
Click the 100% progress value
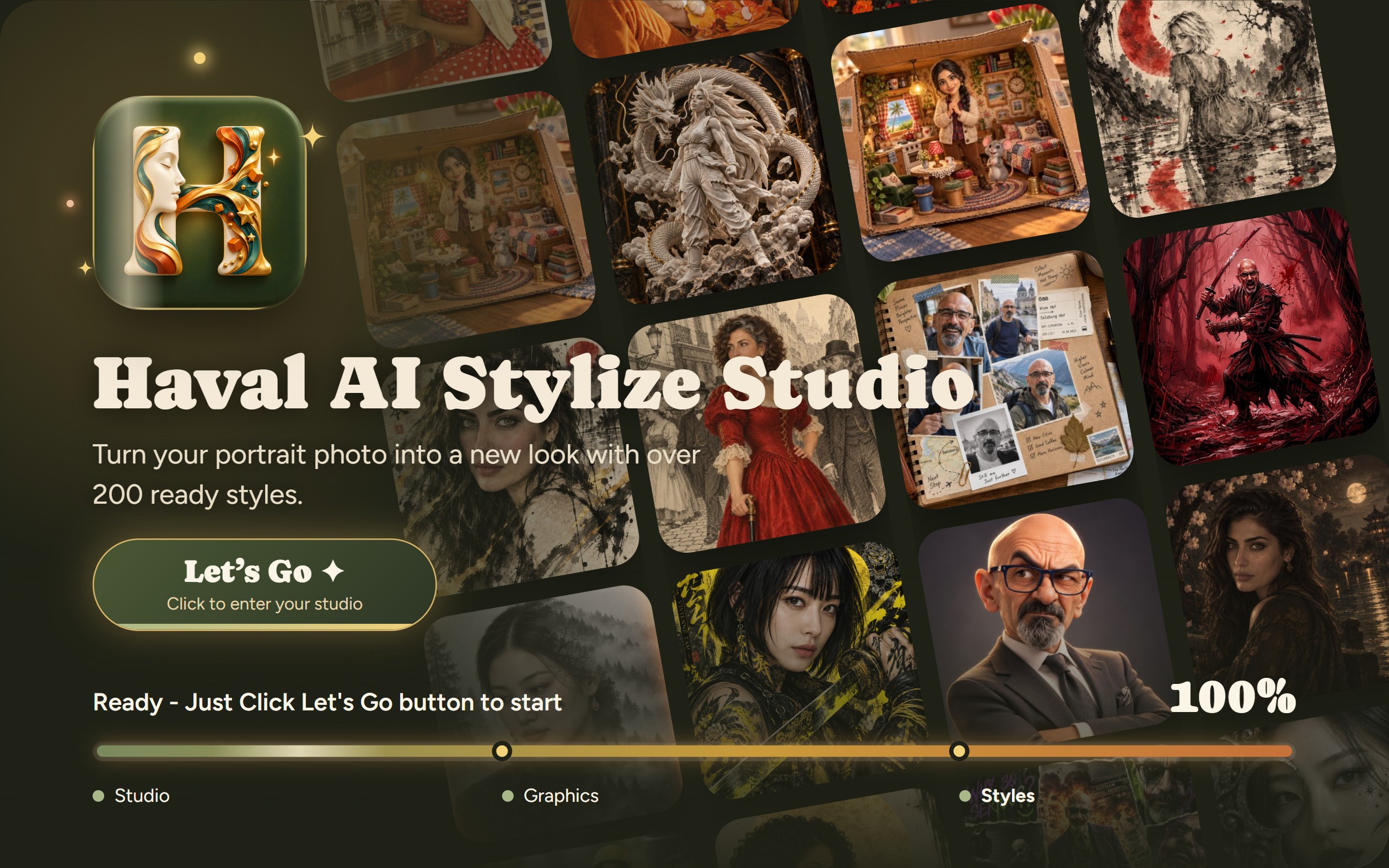[x=1232, y=698]
